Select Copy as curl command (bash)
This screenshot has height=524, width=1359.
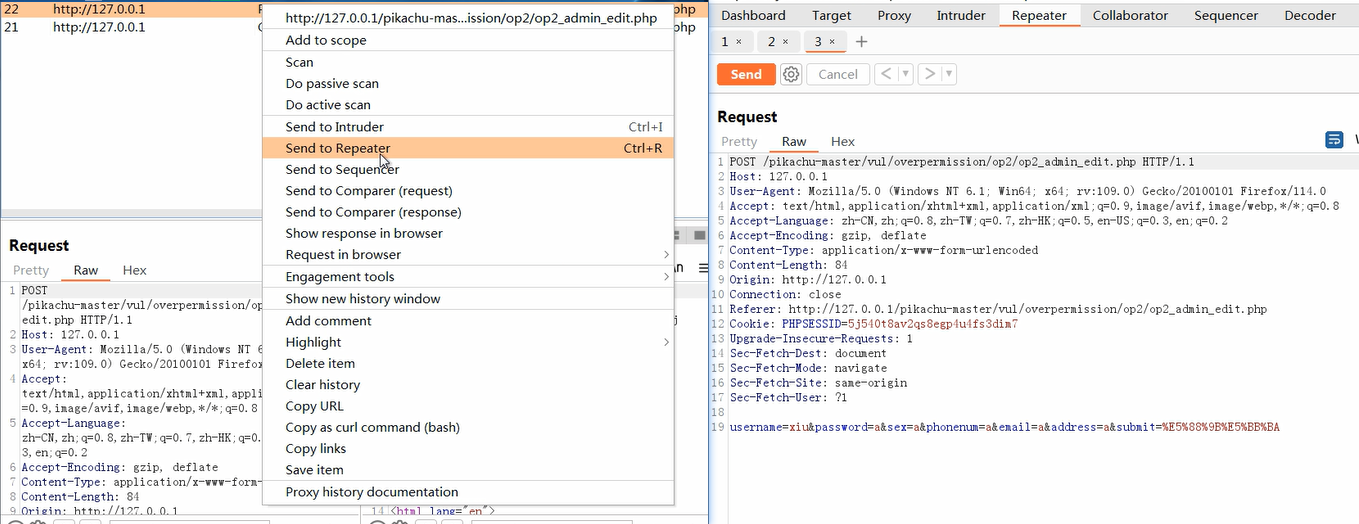click(468, 427)
